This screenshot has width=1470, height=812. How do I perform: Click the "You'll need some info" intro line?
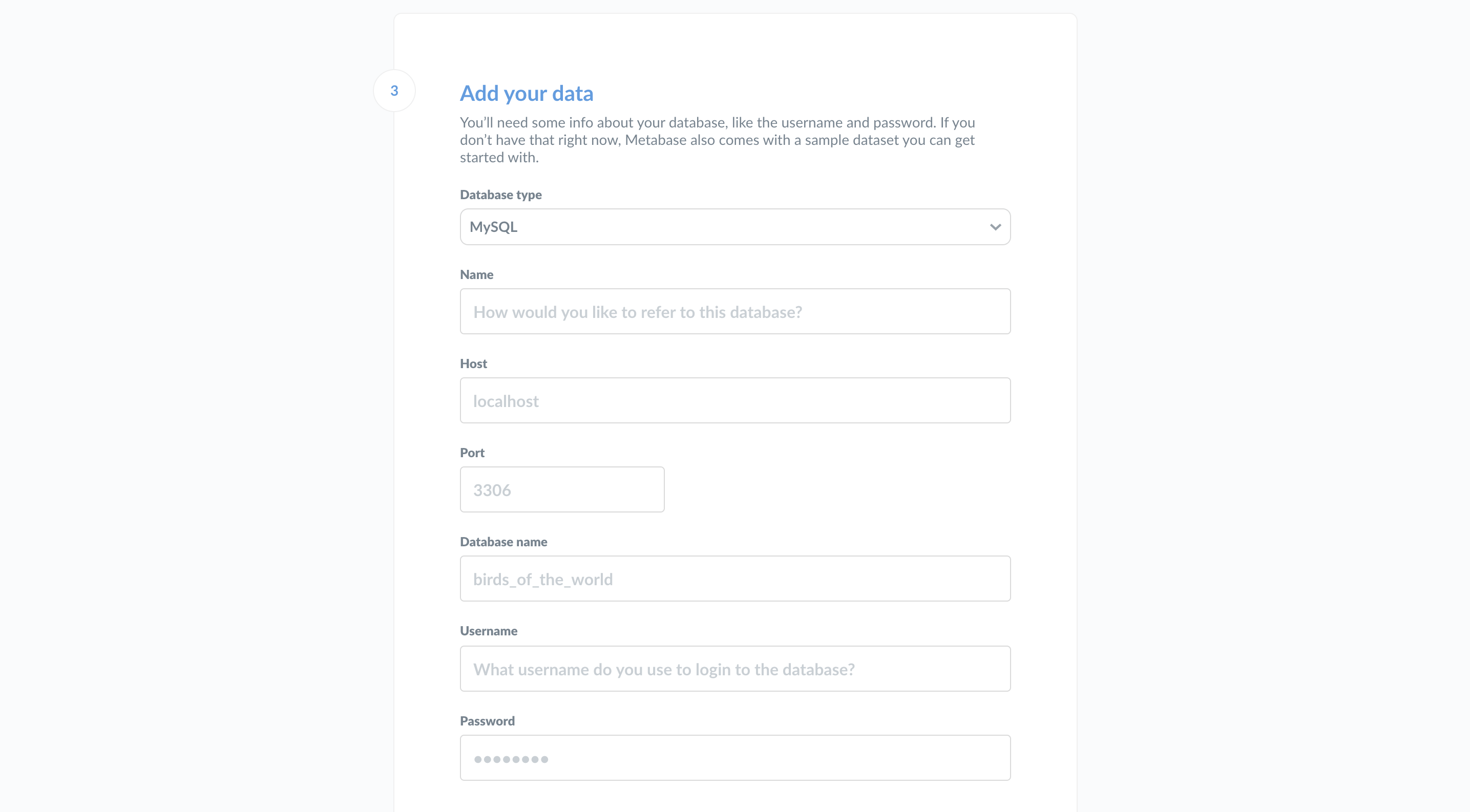pos(717,122)
